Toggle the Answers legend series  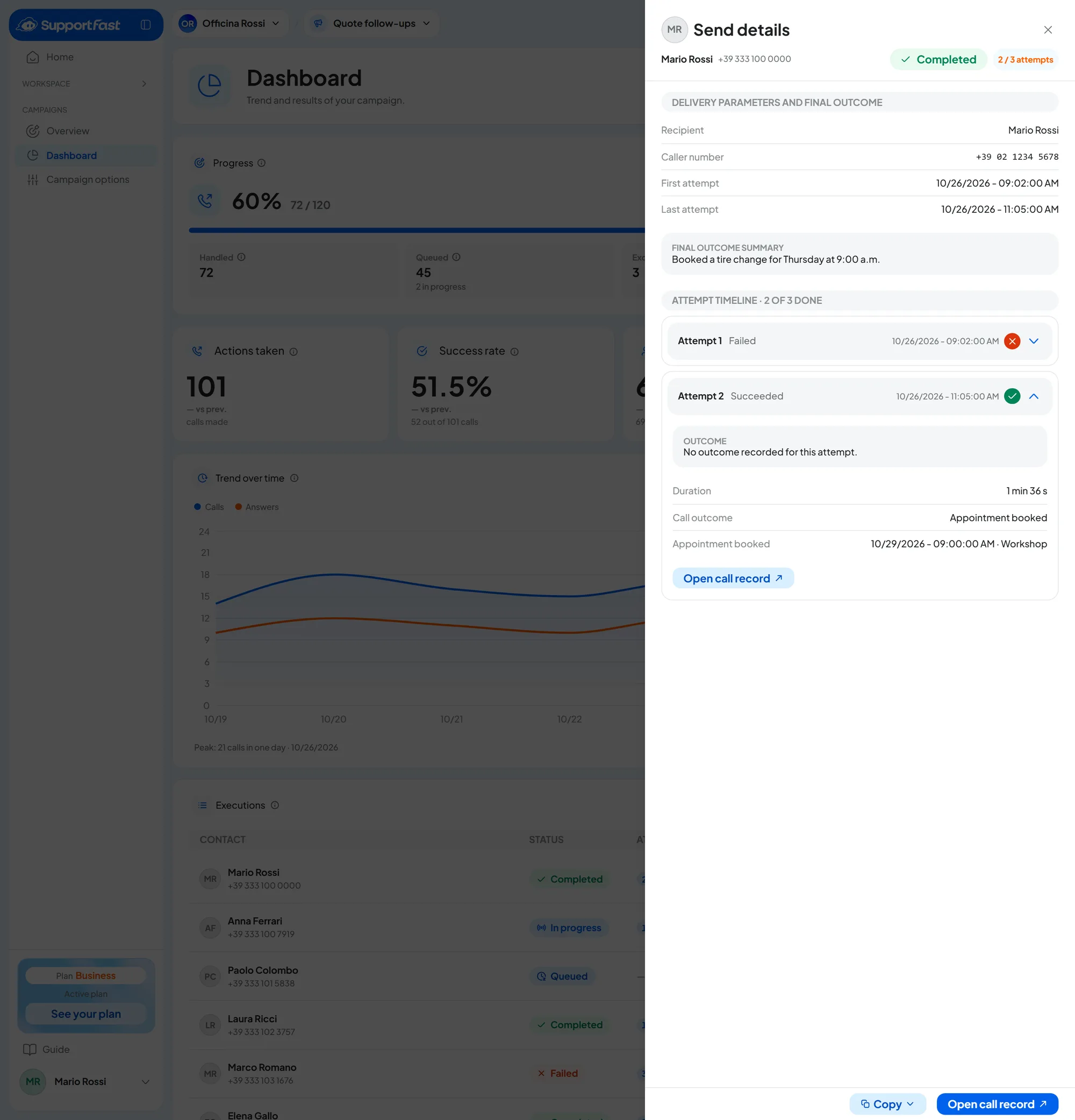pyautogui.click(x=257, y=507)
